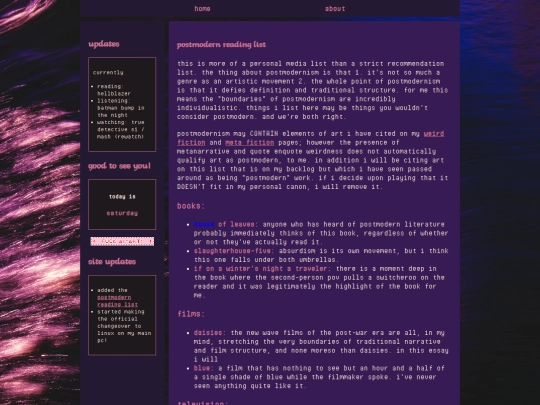The height and width of the screenshot is (405, 540).
Task: Click the capitalized word 'CONTAIN'
Action: [x=264, y=134]
